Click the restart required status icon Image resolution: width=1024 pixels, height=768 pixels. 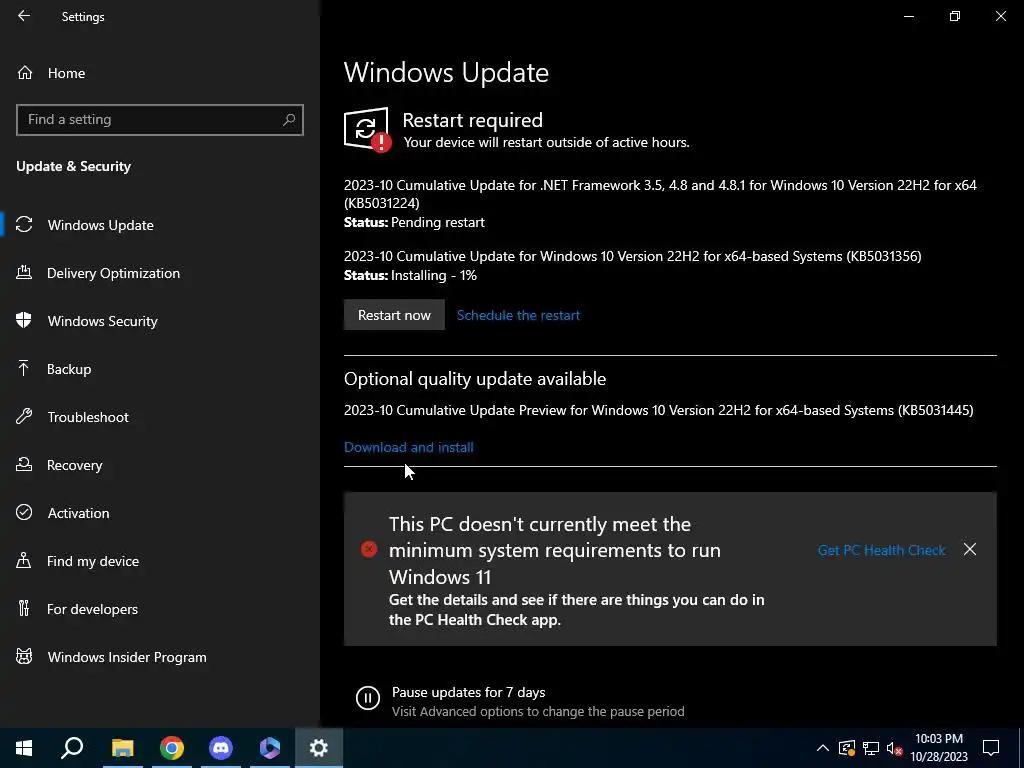pos(368,129)
